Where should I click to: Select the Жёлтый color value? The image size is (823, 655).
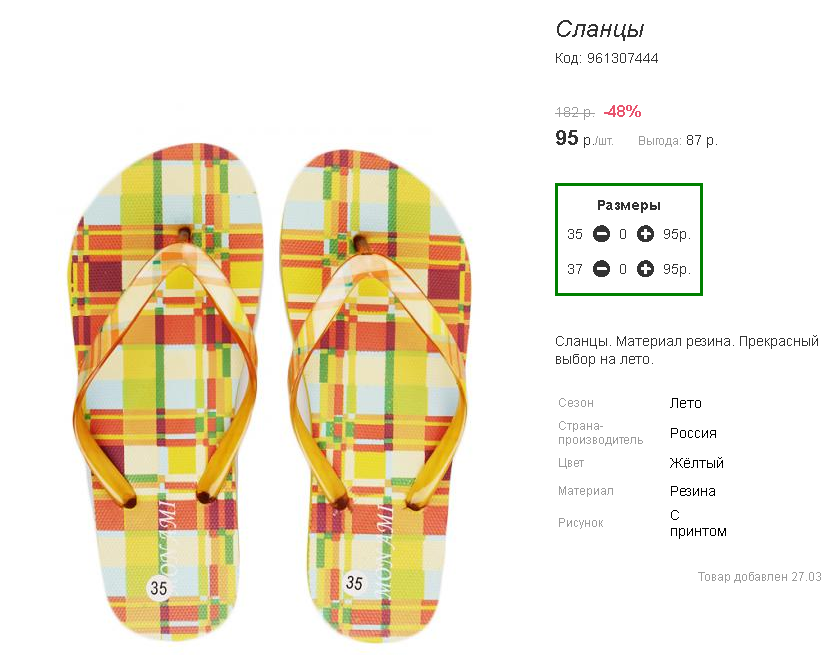tap(697, 462)
